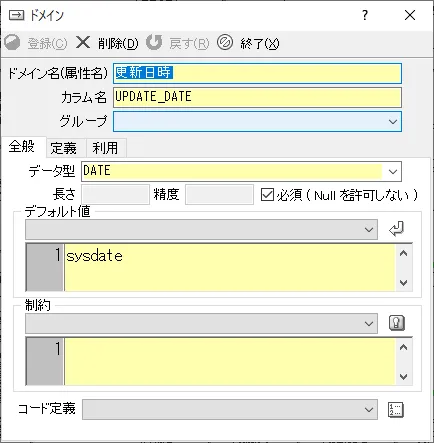Click the ドメイン名 field containing 更新日時

coord(257,73)
